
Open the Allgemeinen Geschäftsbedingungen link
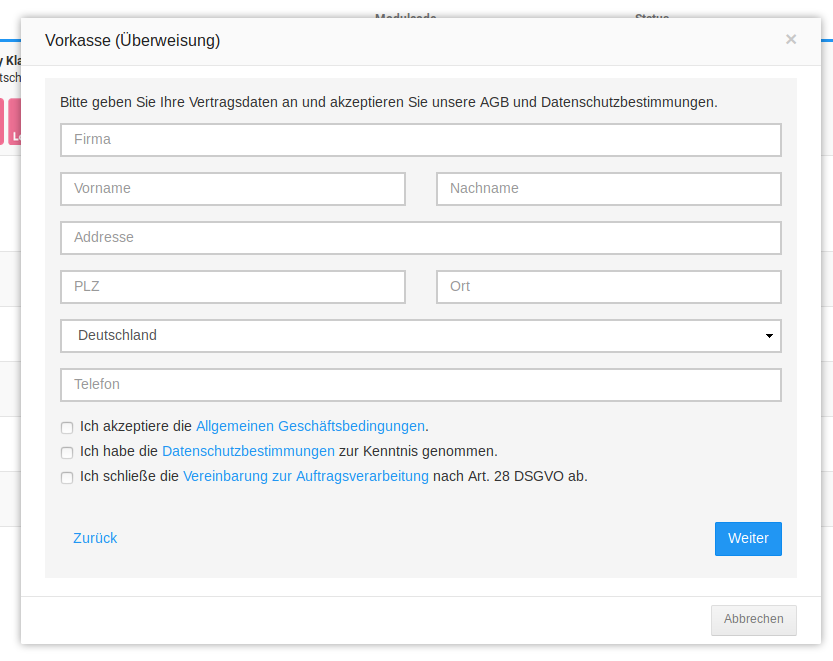[x=310, y=426]
